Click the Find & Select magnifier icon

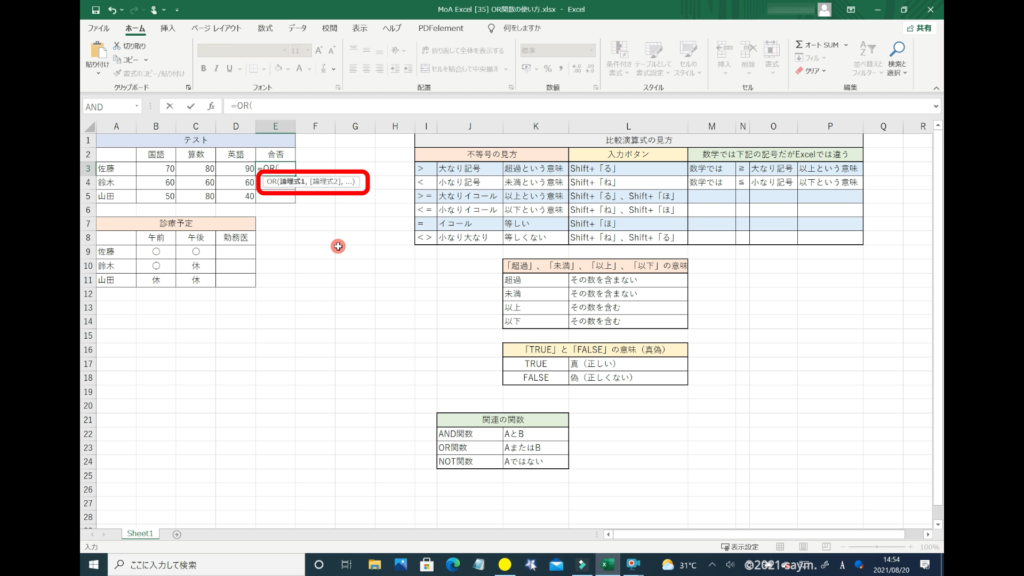pyautogui.click(x=897, y=49)
